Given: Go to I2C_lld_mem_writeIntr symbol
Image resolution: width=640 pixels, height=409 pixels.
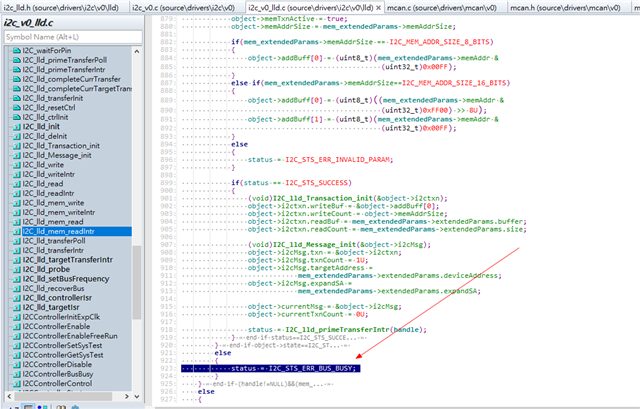Looking at the screenshot, I should (x=59, y=212).
